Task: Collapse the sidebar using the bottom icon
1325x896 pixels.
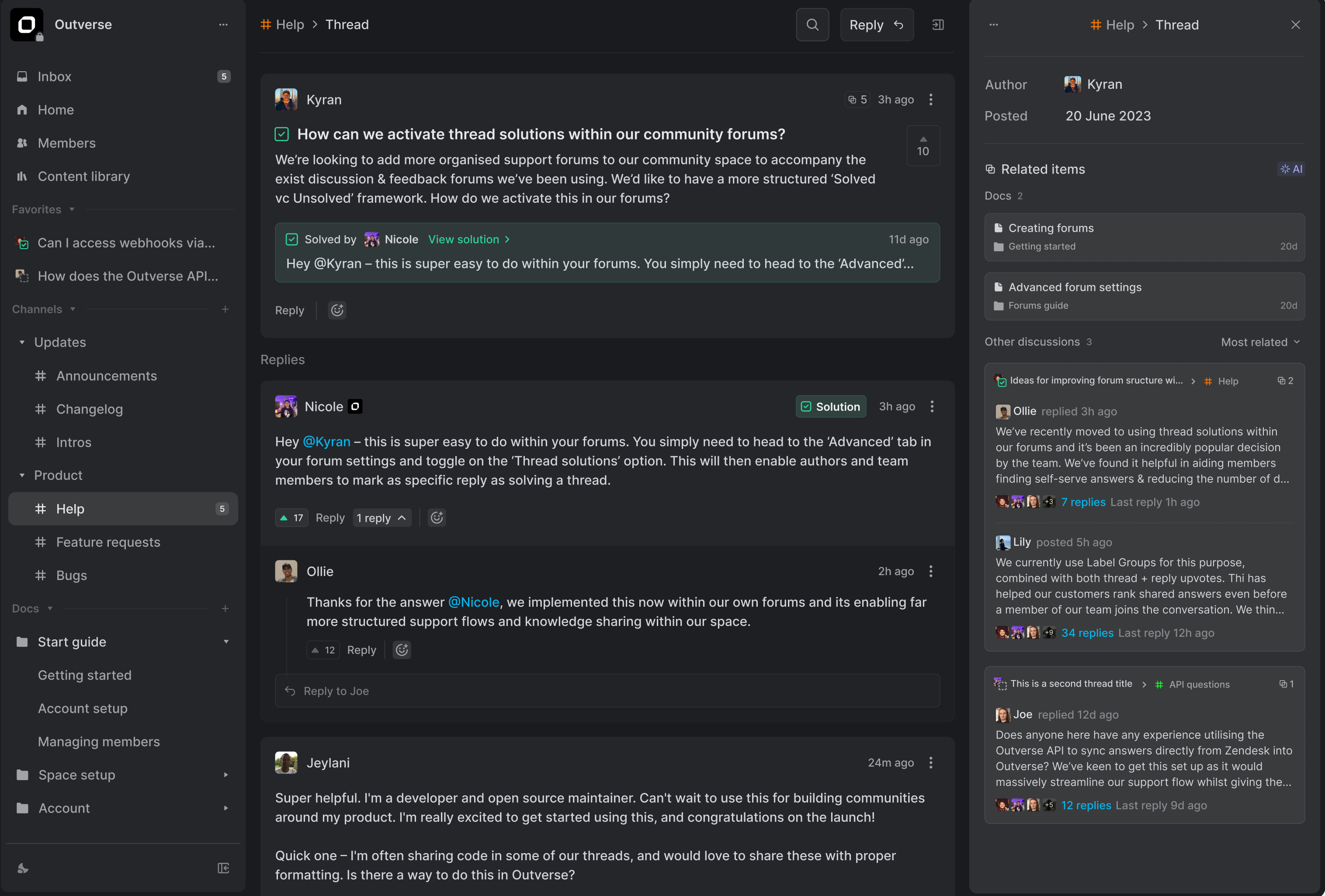Action: tap(223, 868)
